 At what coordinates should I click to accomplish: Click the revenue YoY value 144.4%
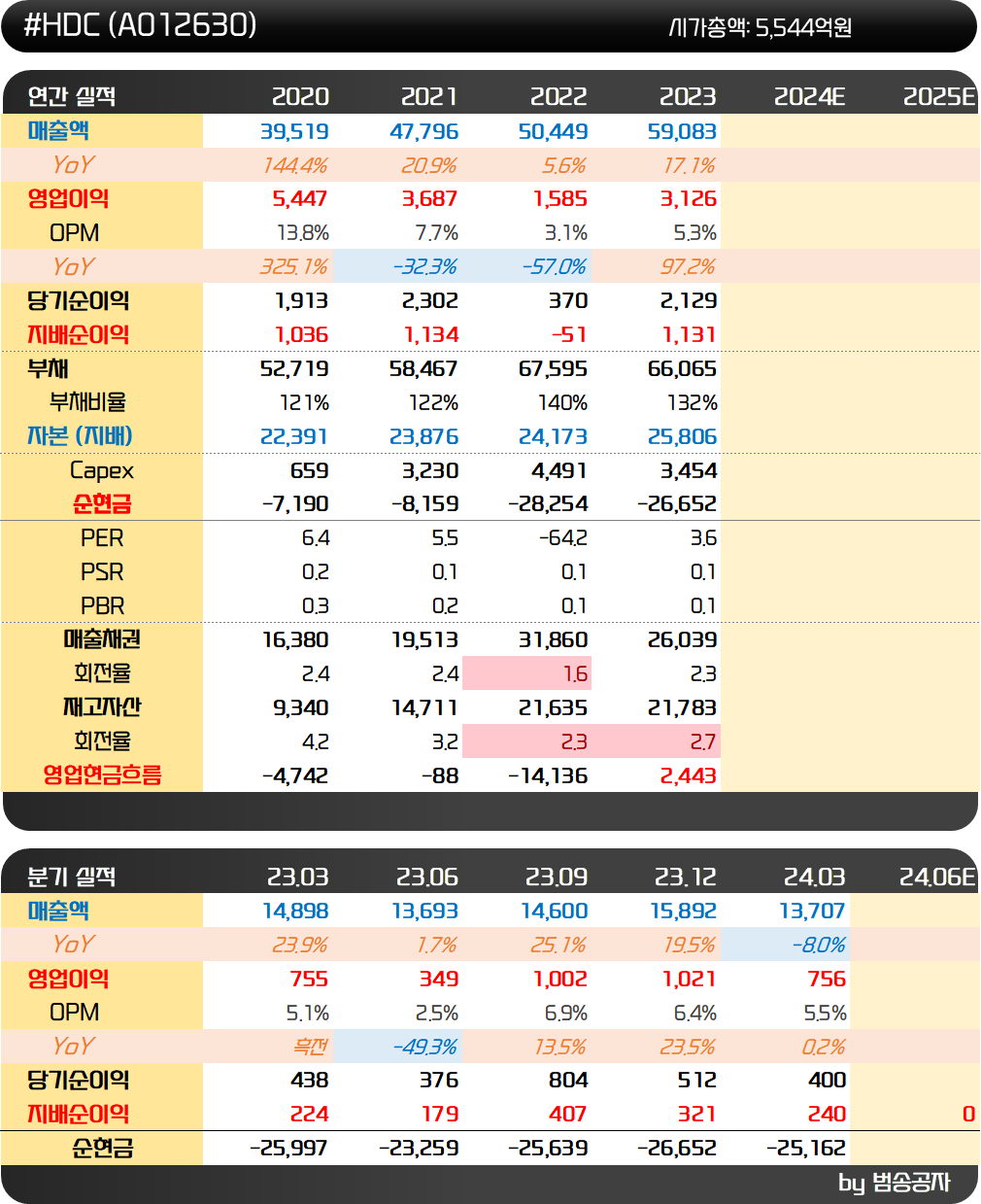(294, 165)
